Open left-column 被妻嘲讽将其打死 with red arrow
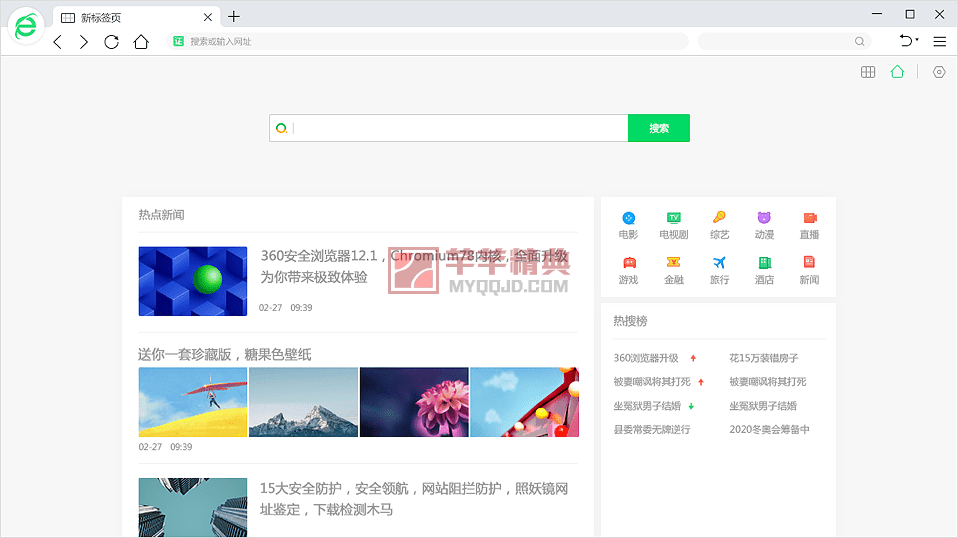Image resolution: width=958 pixels, height=538 pixels. [x=652, y=382]
